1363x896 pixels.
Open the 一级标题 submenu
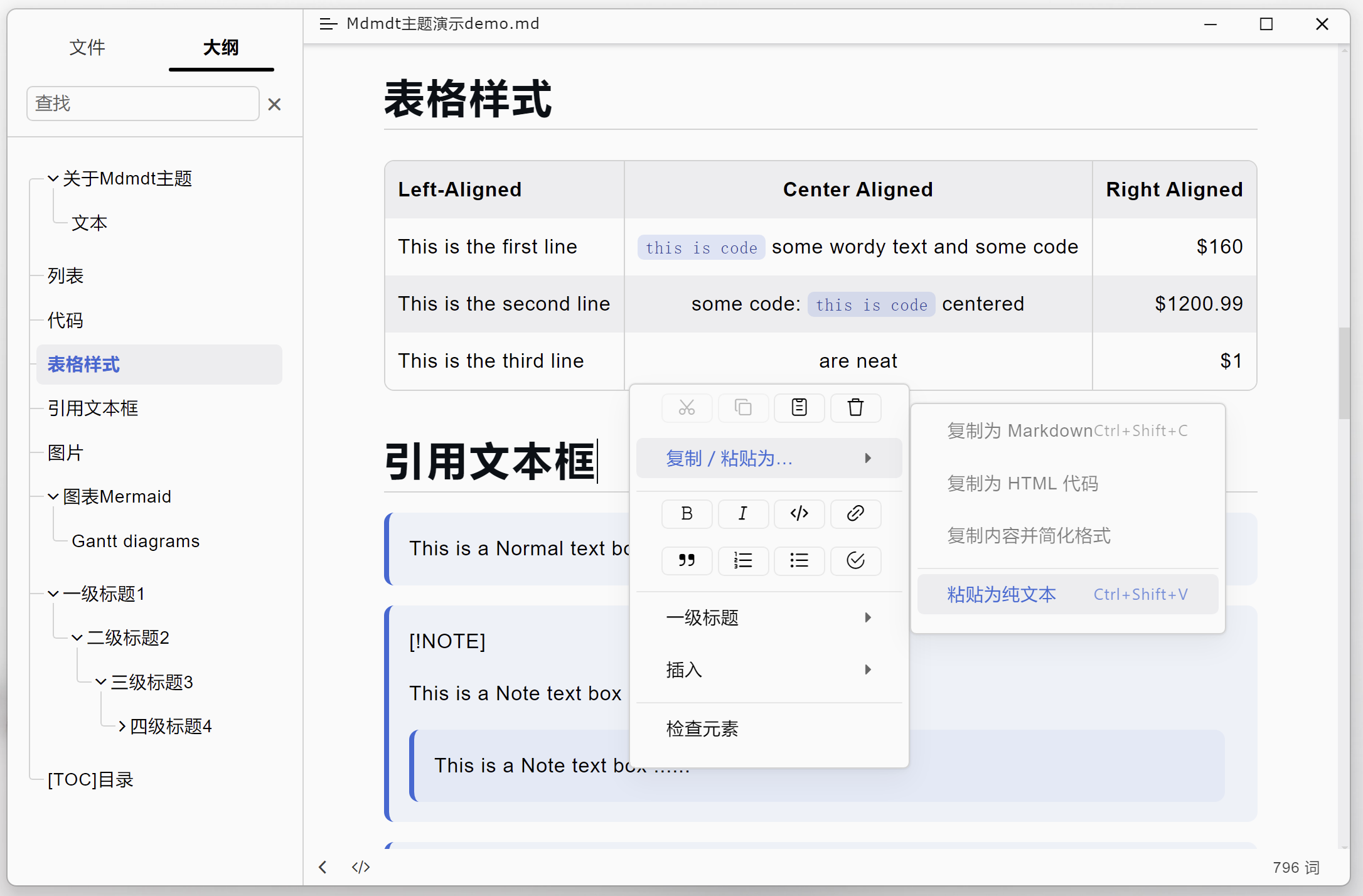click(769, 617)
